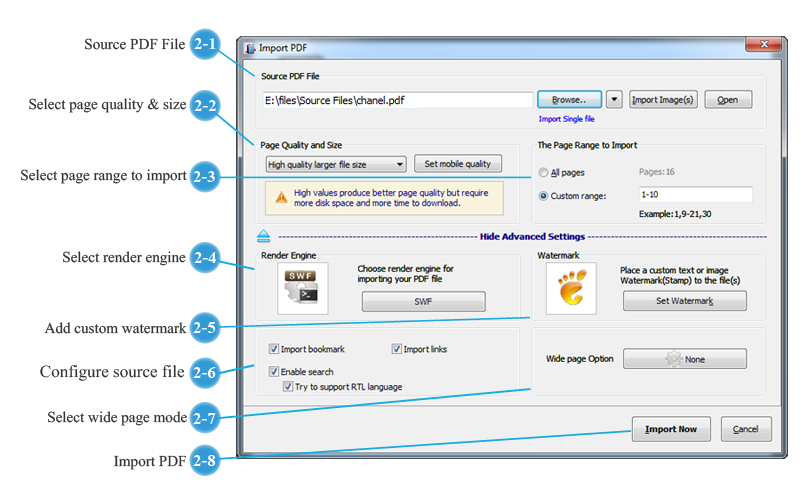
Task: Click the yellow warning icon in quality note
Action: (281, 194)
